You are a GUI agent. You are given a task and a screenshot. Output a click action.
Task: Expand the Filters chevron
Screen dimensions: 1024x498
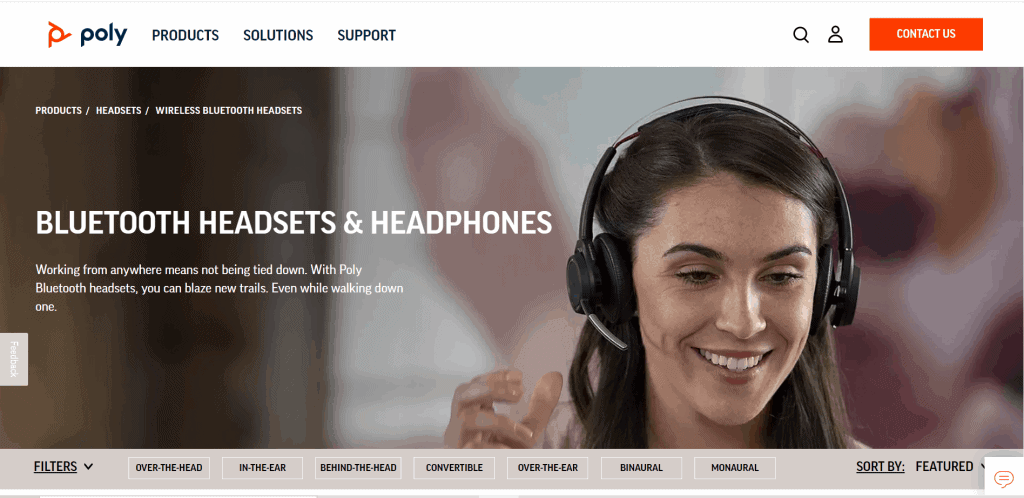tap(89, 467)
